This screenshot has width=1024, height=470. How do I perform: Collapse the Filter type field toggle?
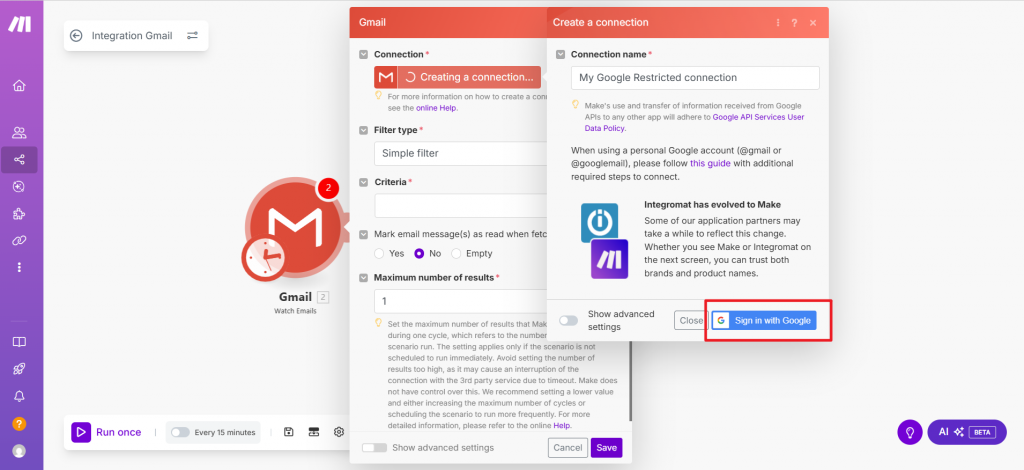tap(363, 130)
